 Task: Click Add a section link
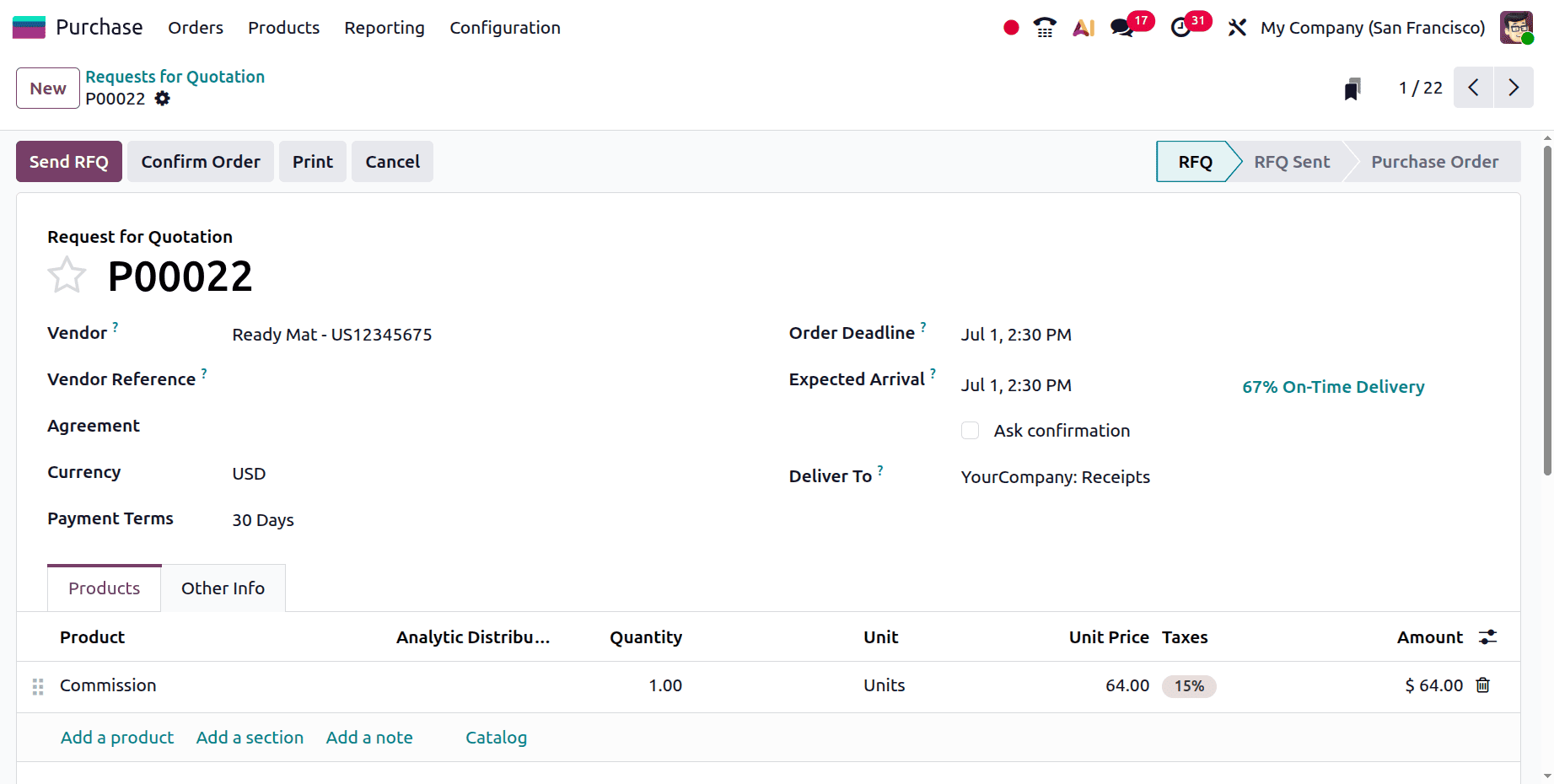250,738
